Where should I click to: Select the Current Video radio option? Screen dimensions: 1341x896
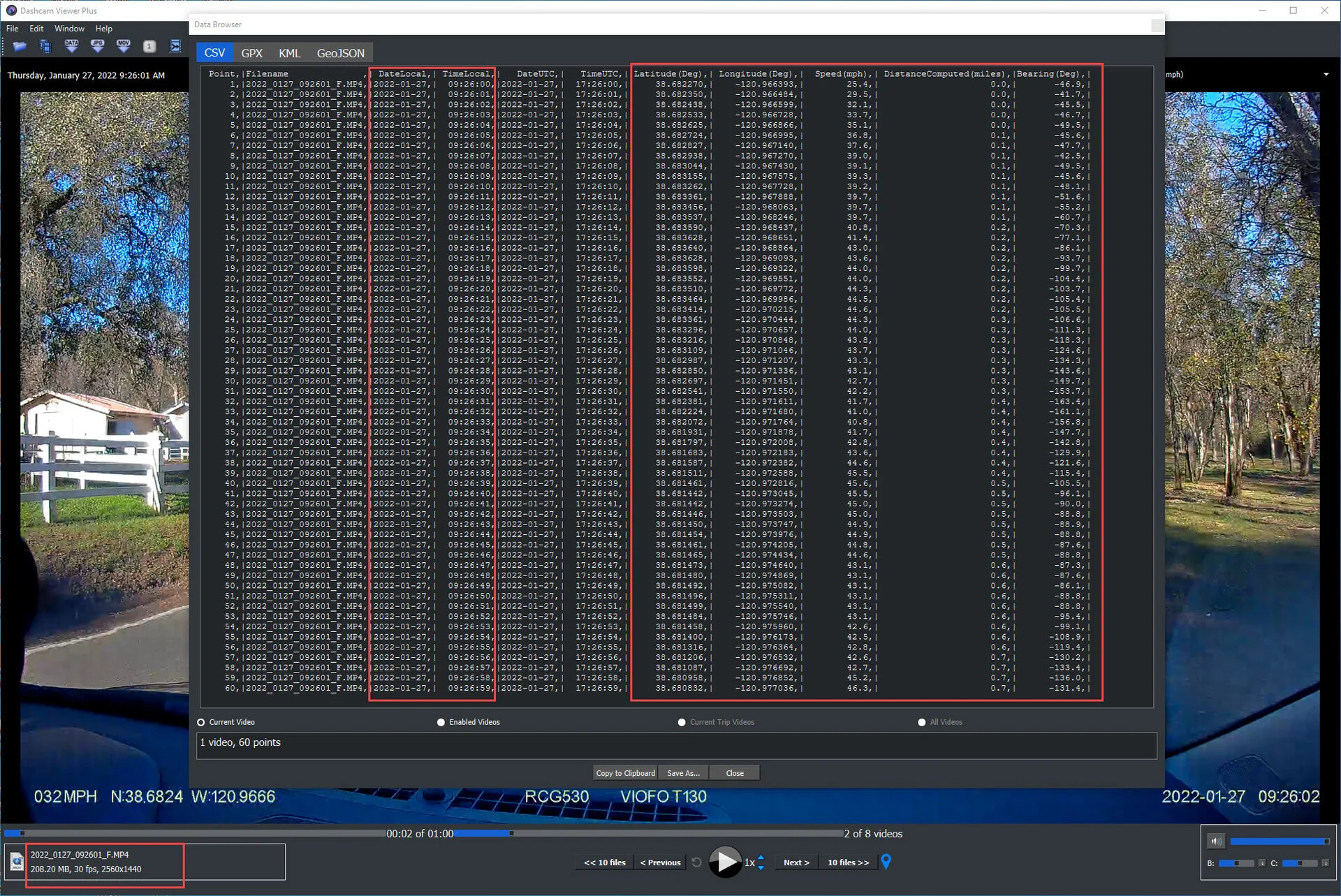pyautogui.click(x=201, y=722)
